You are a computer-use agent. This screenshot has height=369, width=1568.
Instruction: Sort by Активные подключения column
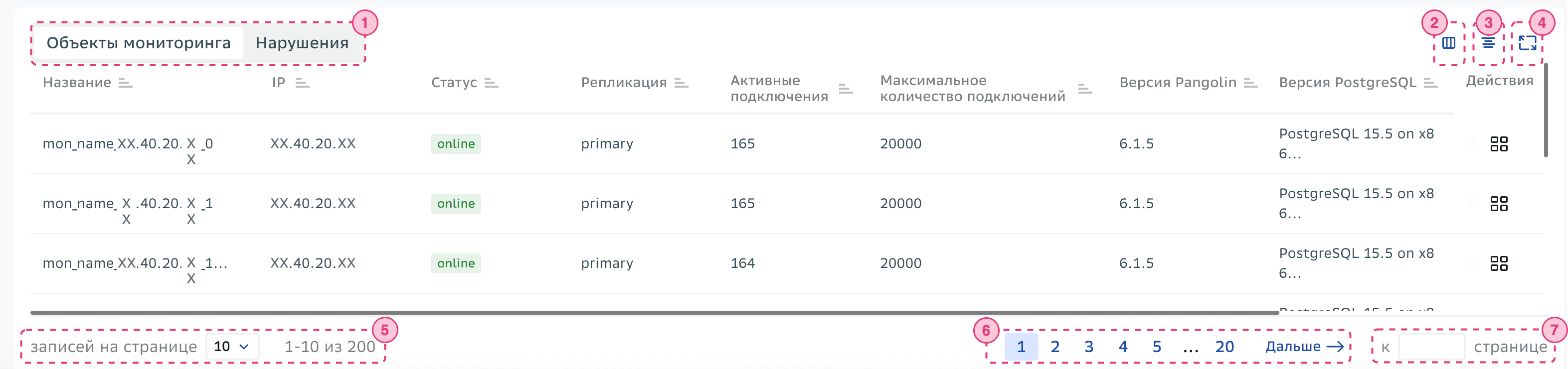pos(845,88)
